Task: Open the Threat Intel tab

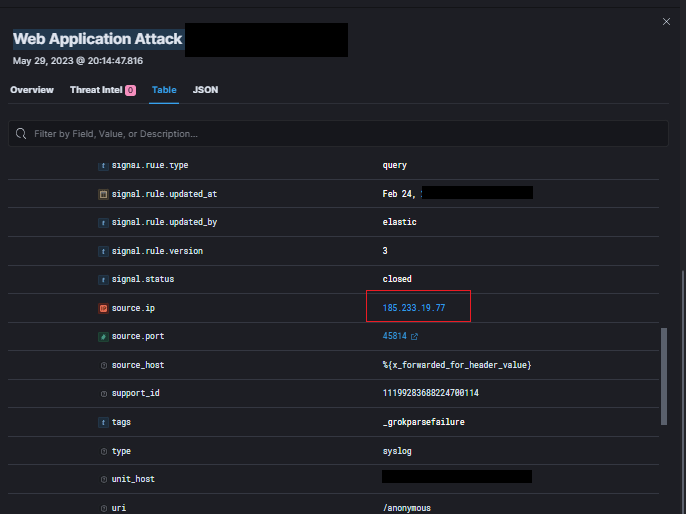Action: click(103, 90)
